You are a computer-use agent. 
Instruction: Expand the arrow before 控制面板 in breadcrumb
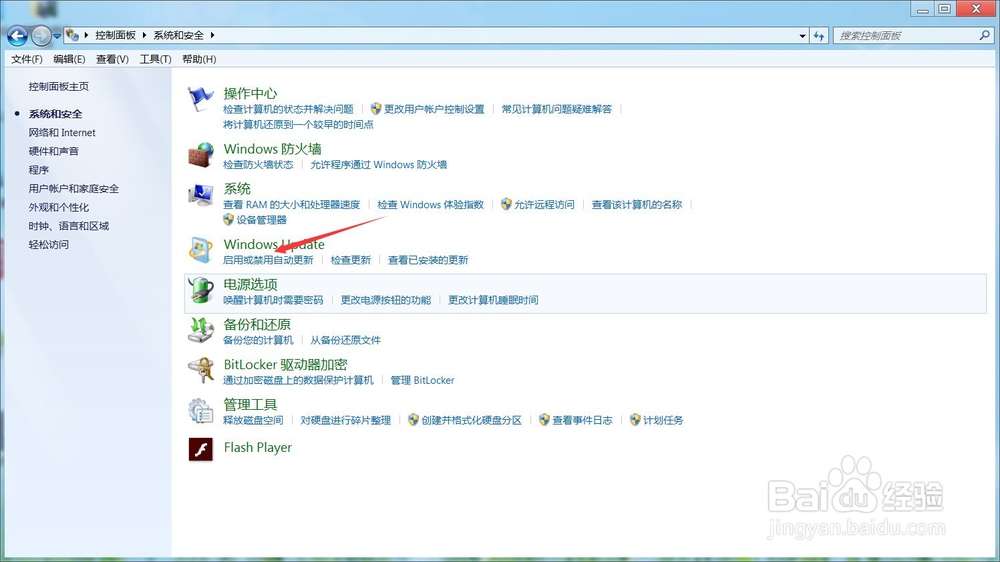[86, 35]
